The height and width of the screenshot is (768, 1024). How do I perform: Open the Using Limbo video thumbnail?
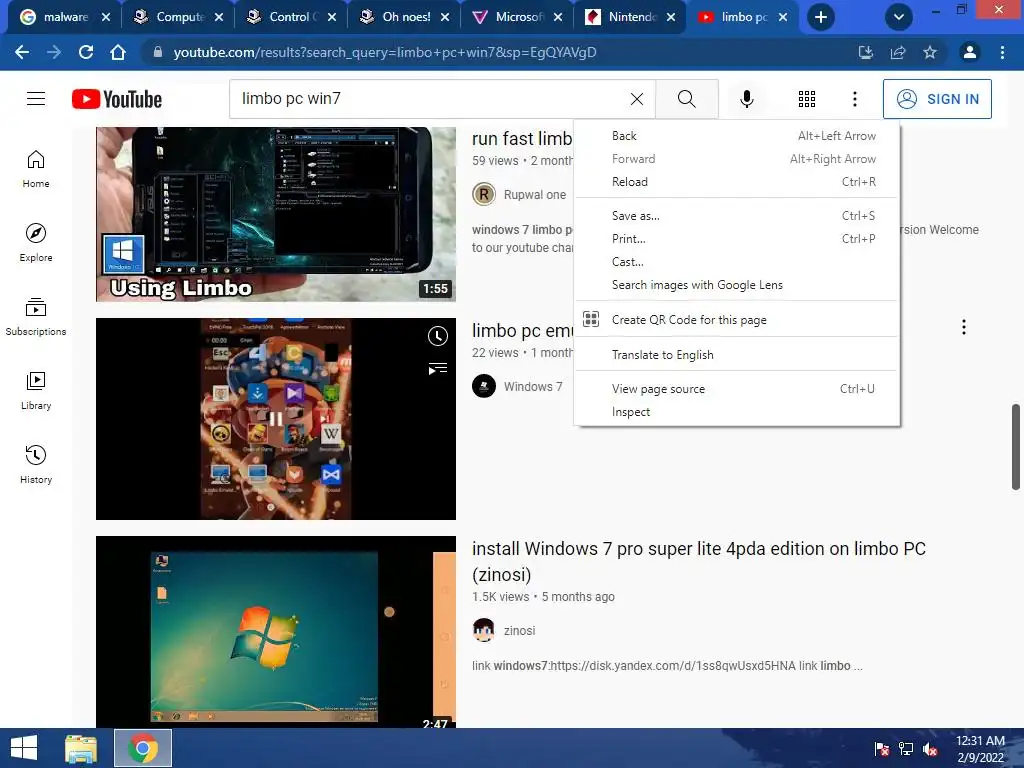click(x=276, y=214)
